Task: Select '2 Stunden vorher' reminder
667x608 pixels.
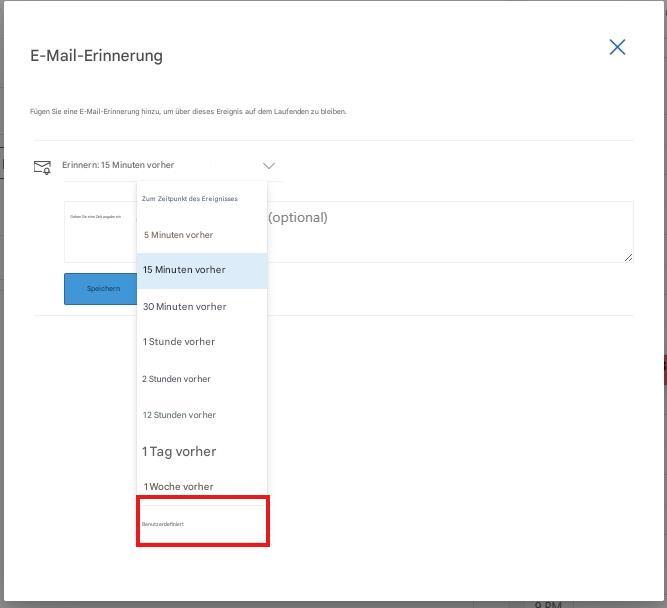Action: [202, 379]
